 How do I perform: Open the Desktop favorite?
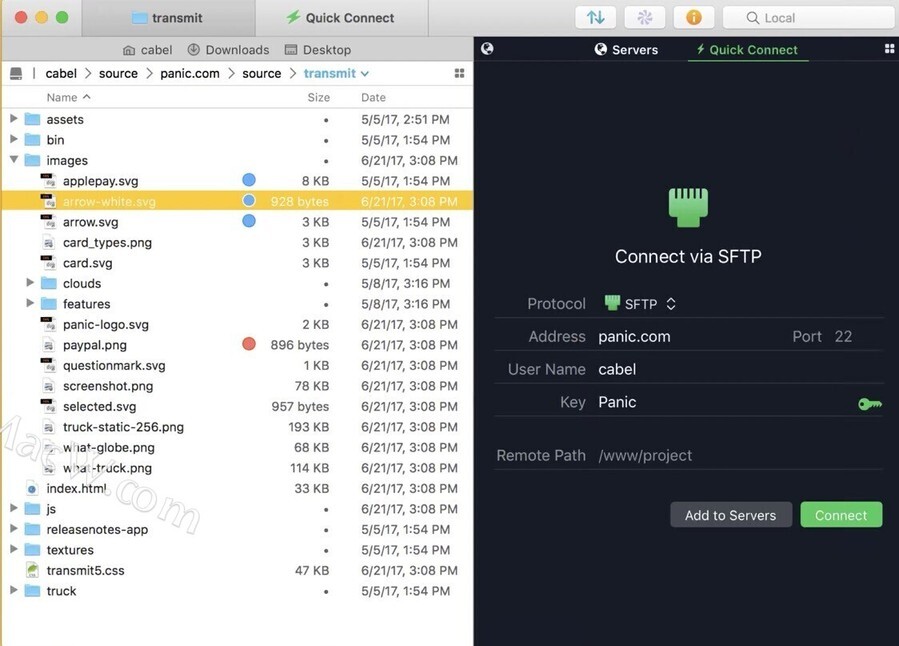[x=318, y=50]
